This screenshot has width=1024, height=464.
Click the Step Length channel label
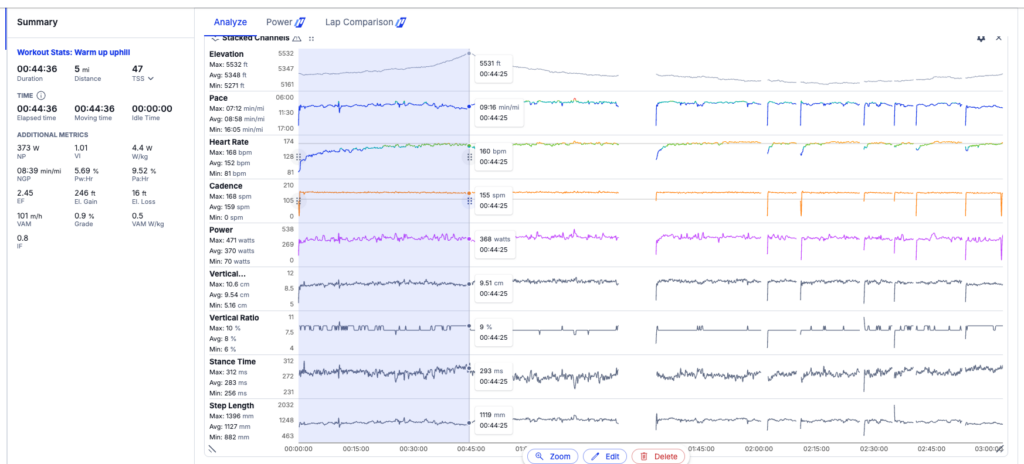pyautogui.click(x=232, y=406)
